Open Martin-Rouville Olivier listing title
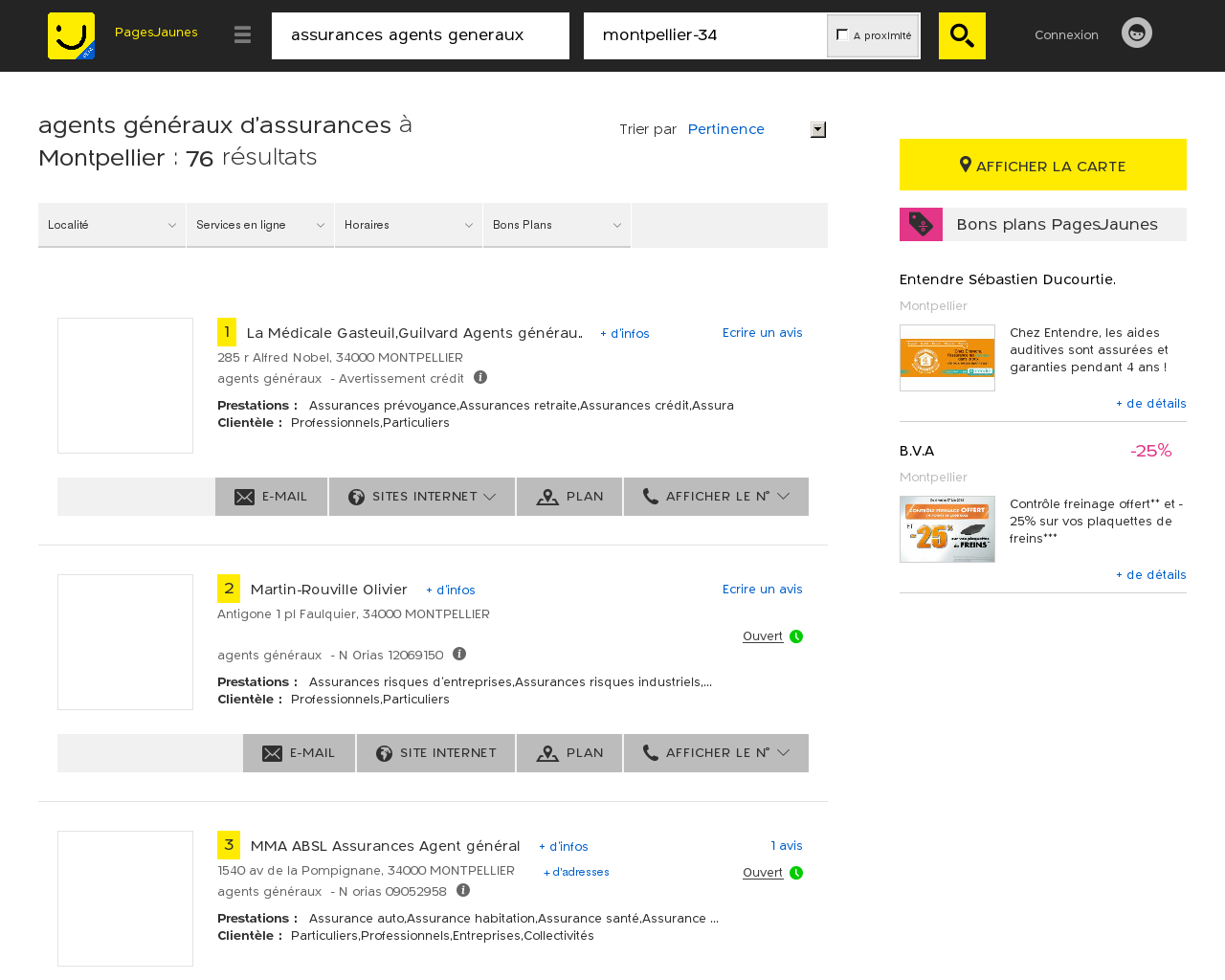1225x980 pixels. pos(329,590)
